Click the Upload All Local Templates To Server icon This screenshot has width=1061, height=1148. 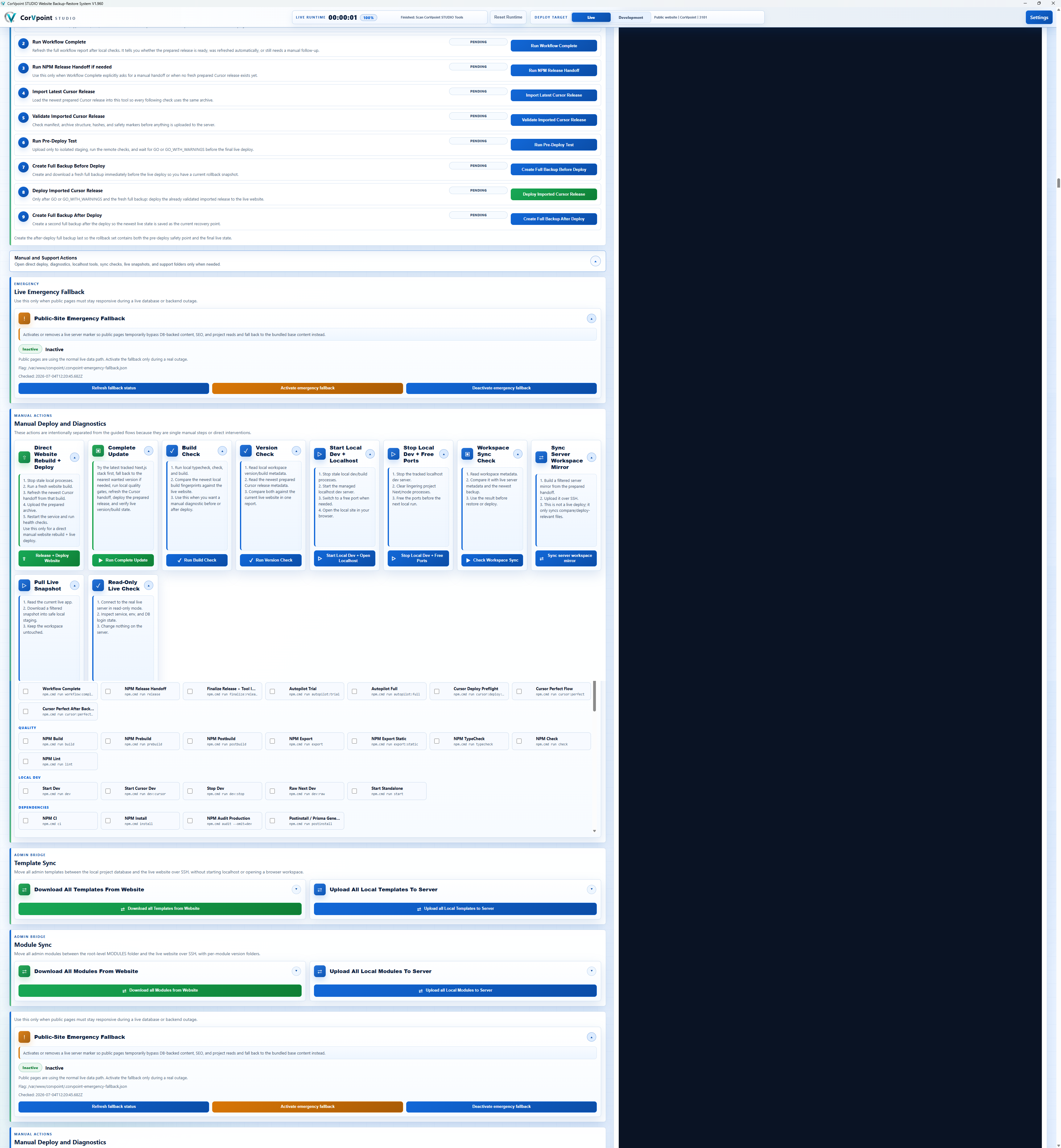[320, 889]
